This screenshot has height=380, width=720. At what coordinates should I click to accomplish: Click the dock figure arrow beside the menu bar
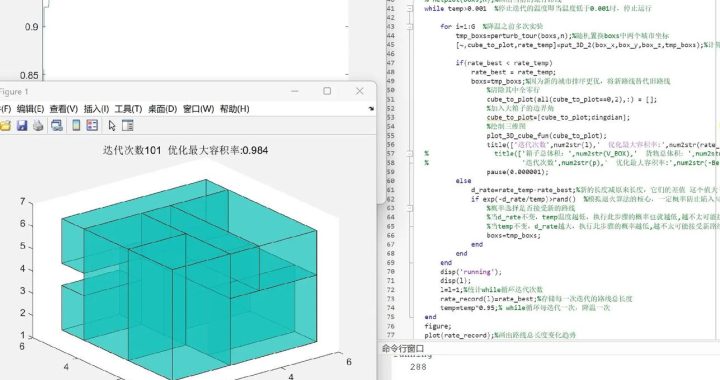point(371,109)
